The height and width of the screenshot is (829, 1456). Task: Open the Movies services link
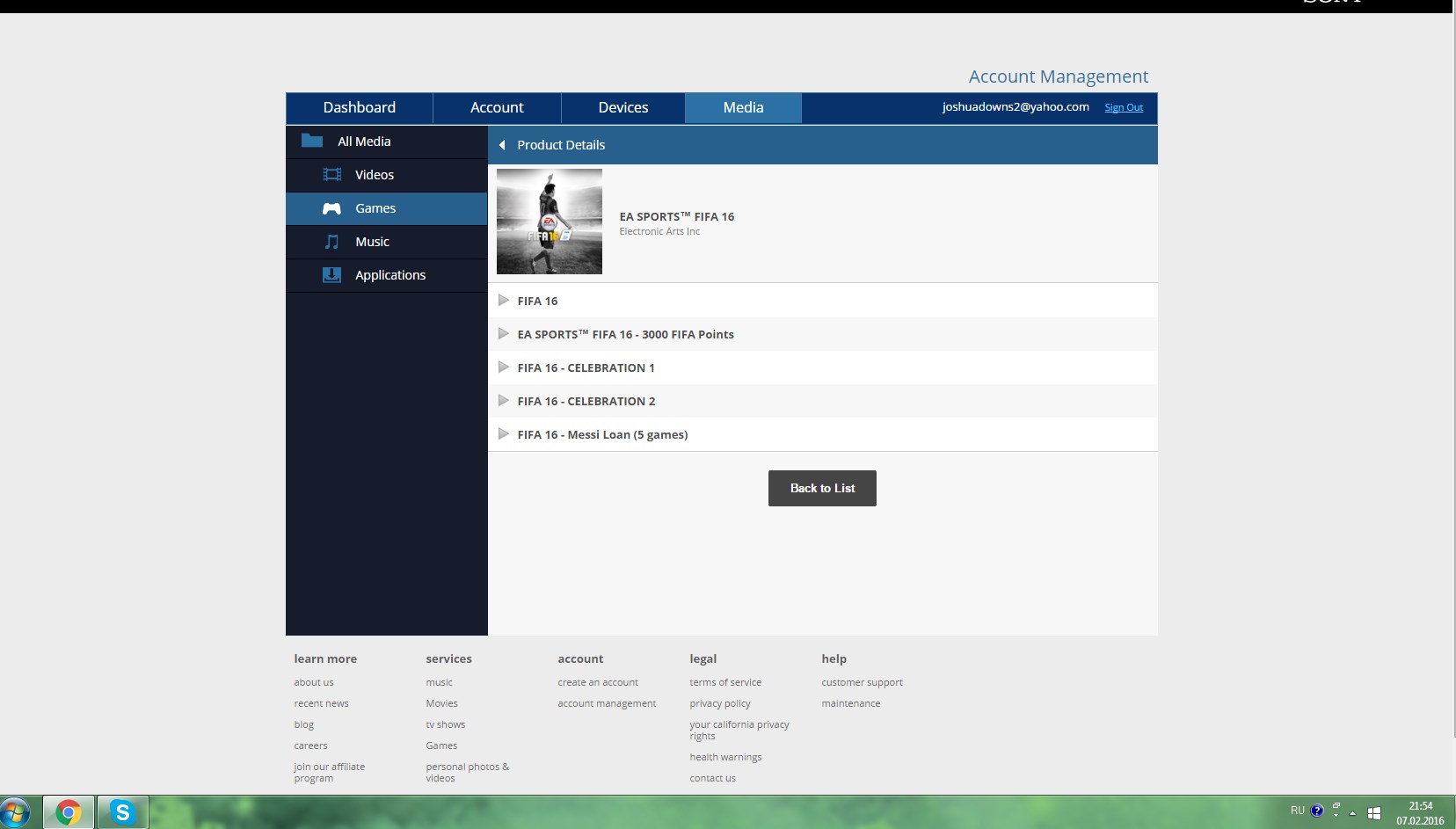coord(441,703)
